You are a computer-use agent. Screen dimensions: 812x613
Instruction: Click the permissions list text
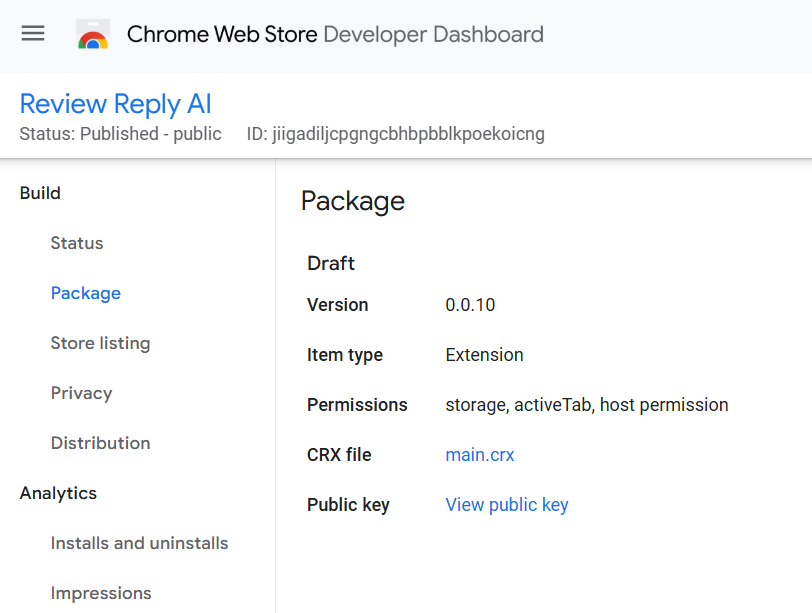[587, 405]
